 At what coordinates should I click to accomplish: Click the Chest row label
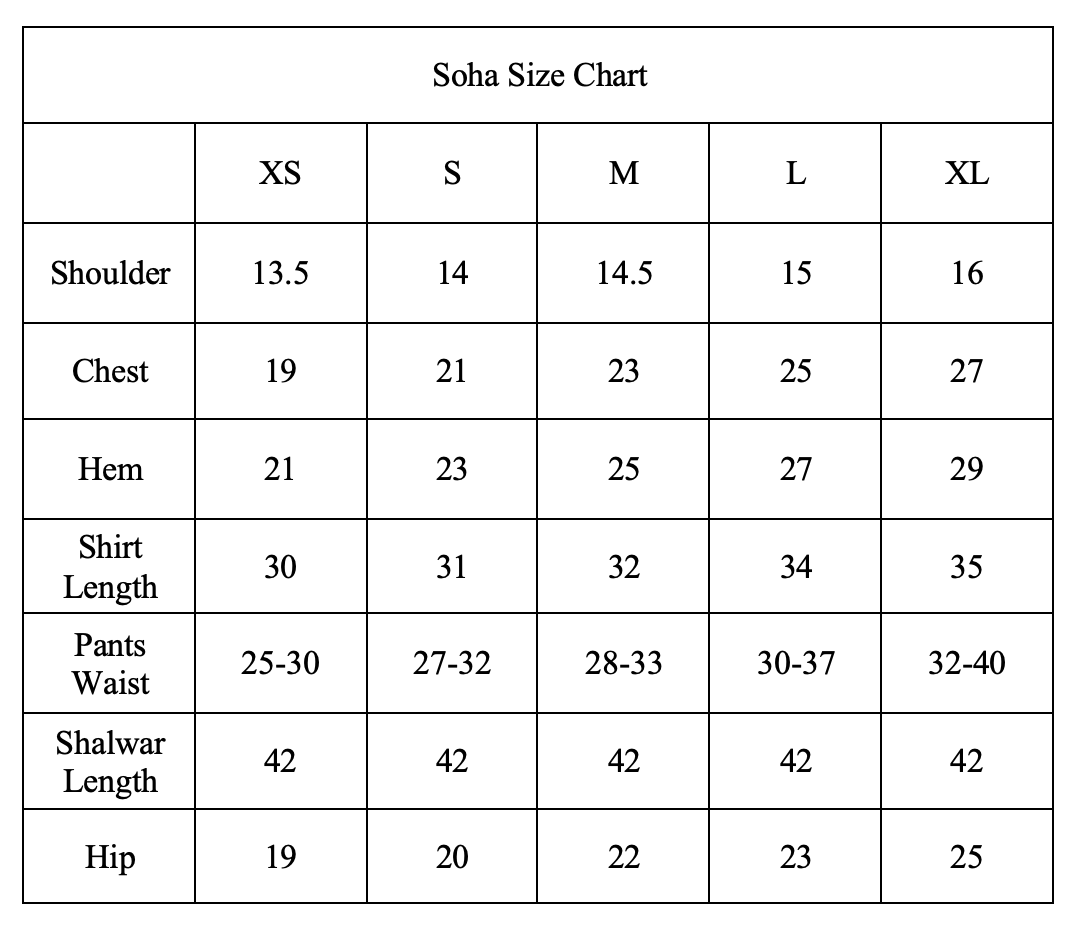pos(110,371)
